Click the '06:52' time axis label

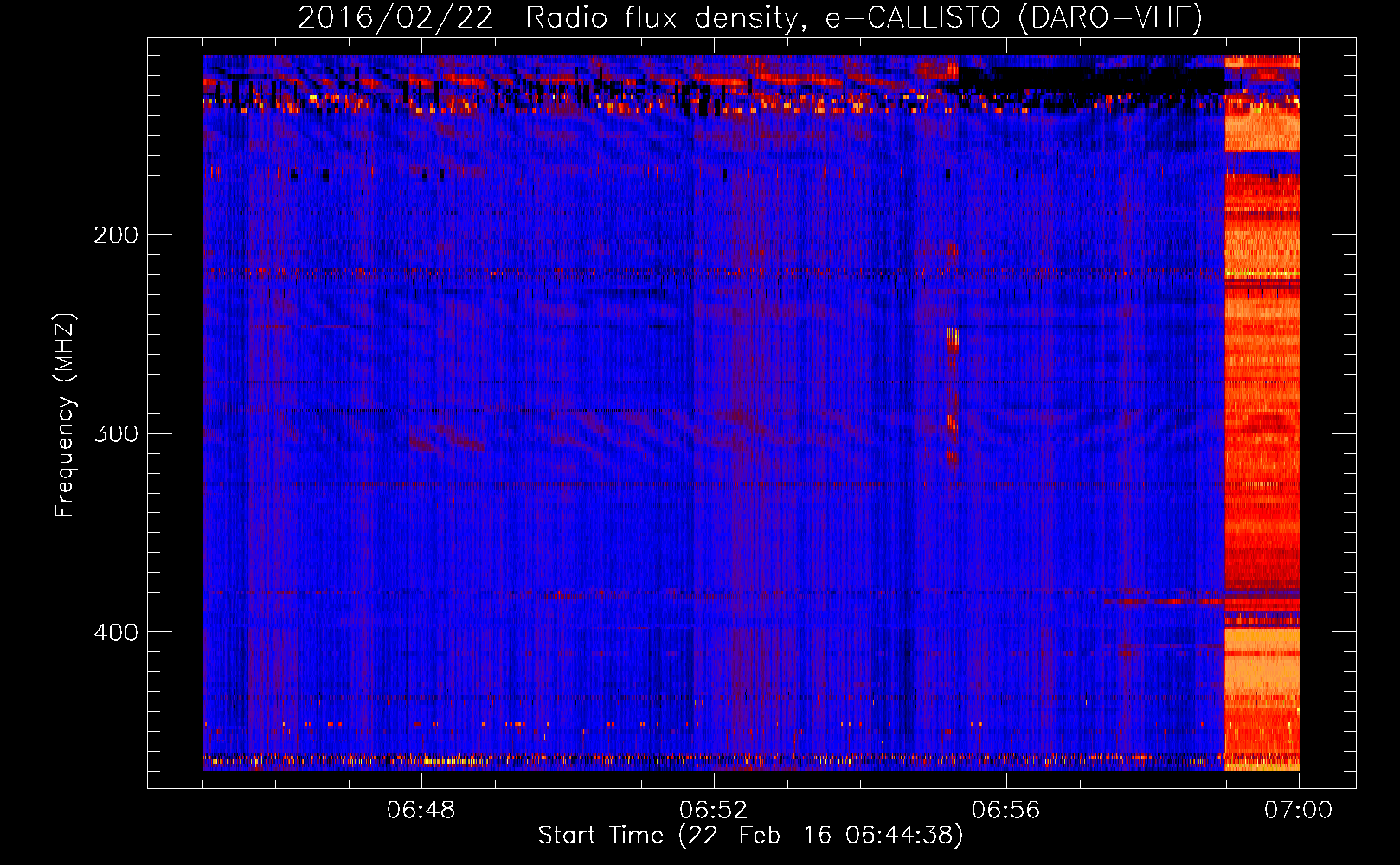pyautogui.click(x=714, y=811)
